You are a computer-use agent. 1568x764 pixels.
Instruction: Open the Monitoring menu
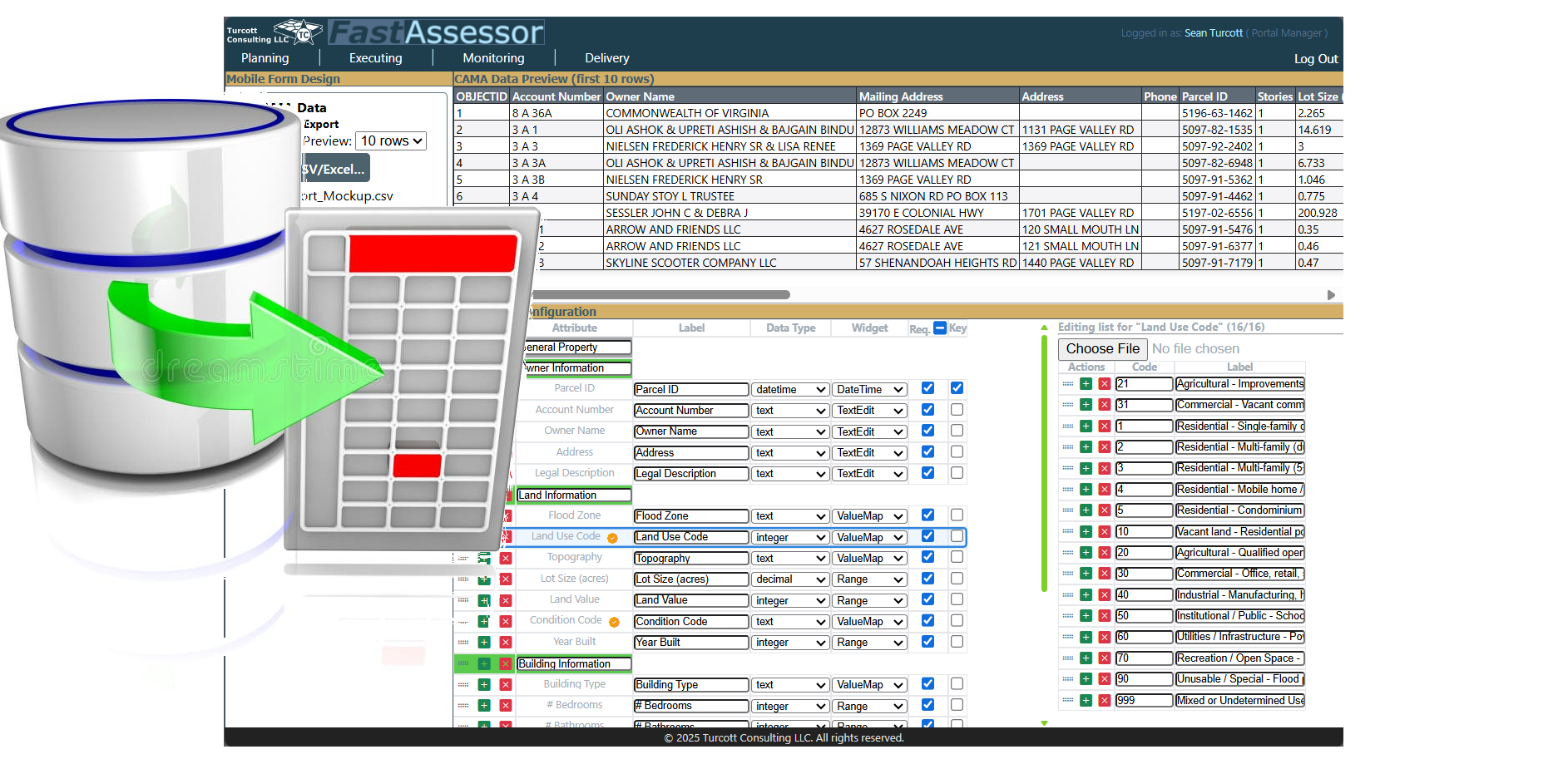point(493,57)
